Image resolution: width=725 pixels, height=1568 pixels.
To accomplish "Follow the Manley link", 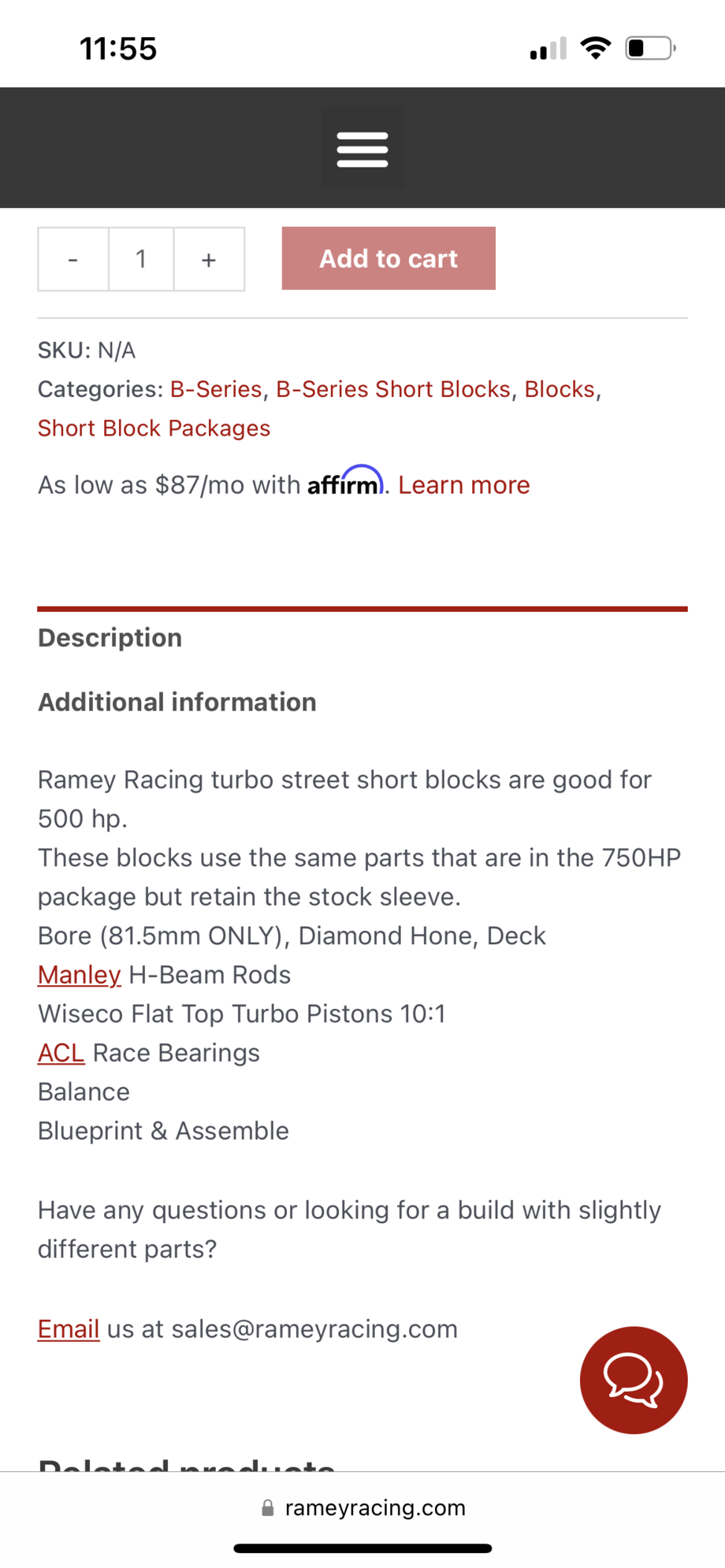I will coord(79,975).
